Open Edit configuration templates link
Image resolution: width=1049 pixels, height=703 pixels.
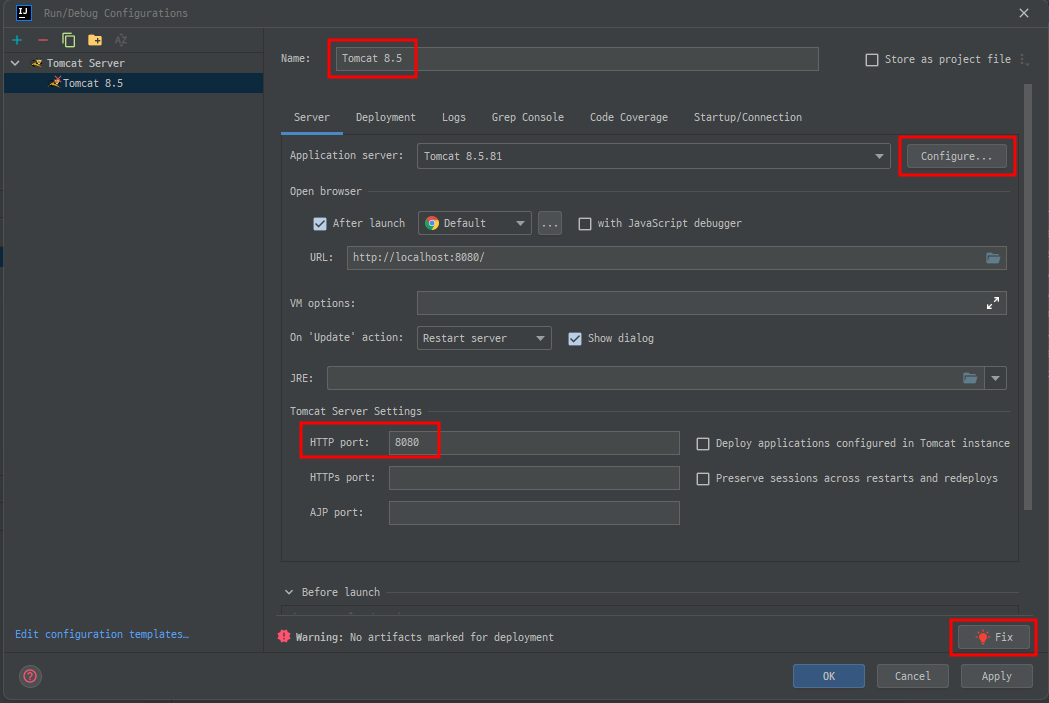(102, 634)
